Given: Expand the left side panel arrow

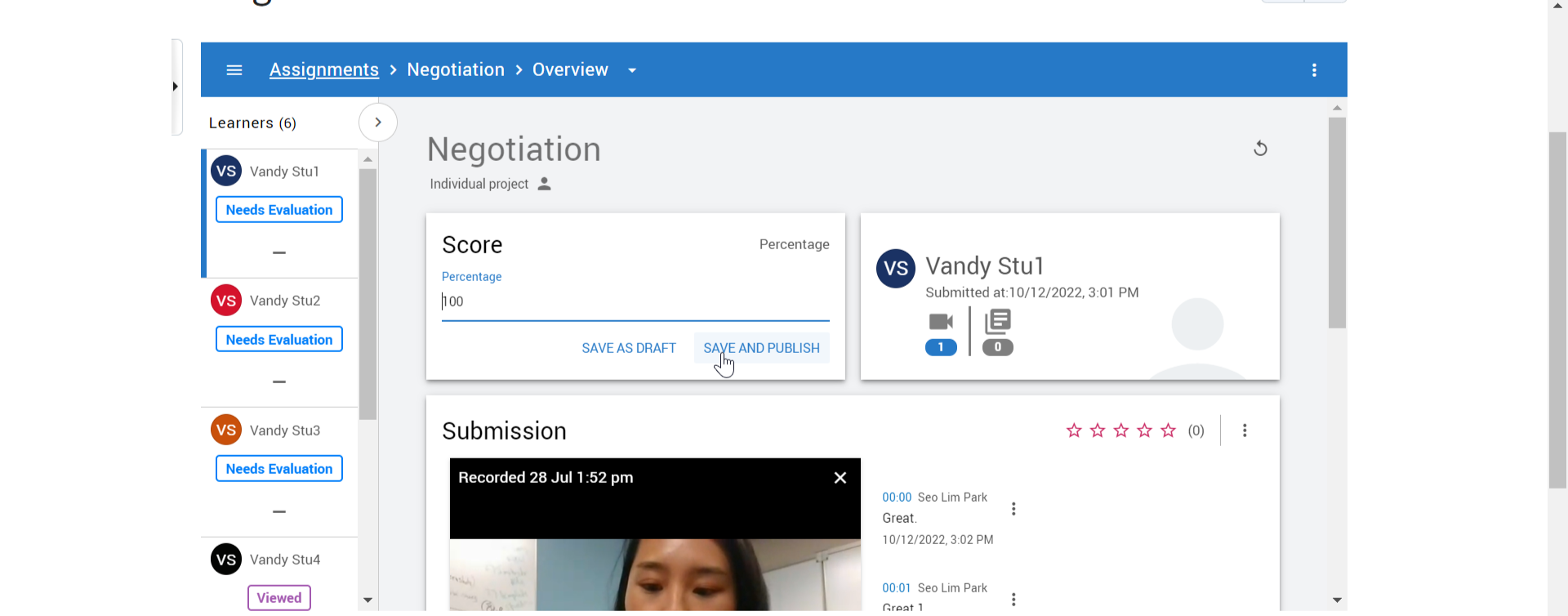Looking at the screenshot, I should pos(176,87).
